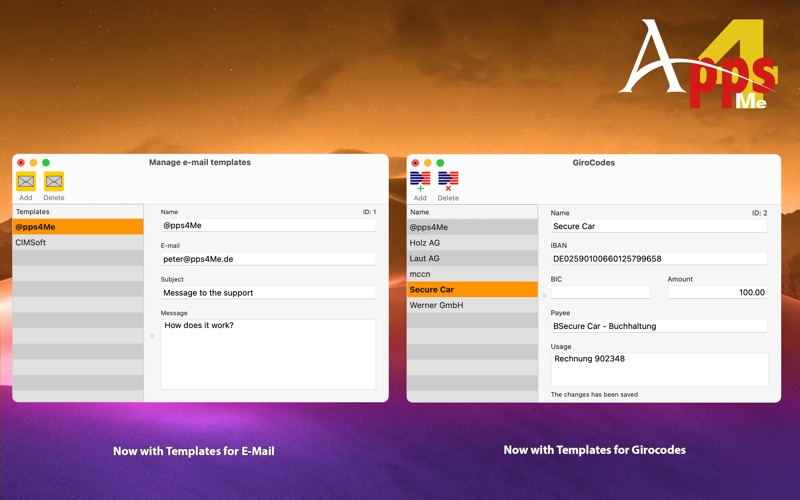Click the Usage text area 'Rechnung 902348'

(x=659, y=369)
